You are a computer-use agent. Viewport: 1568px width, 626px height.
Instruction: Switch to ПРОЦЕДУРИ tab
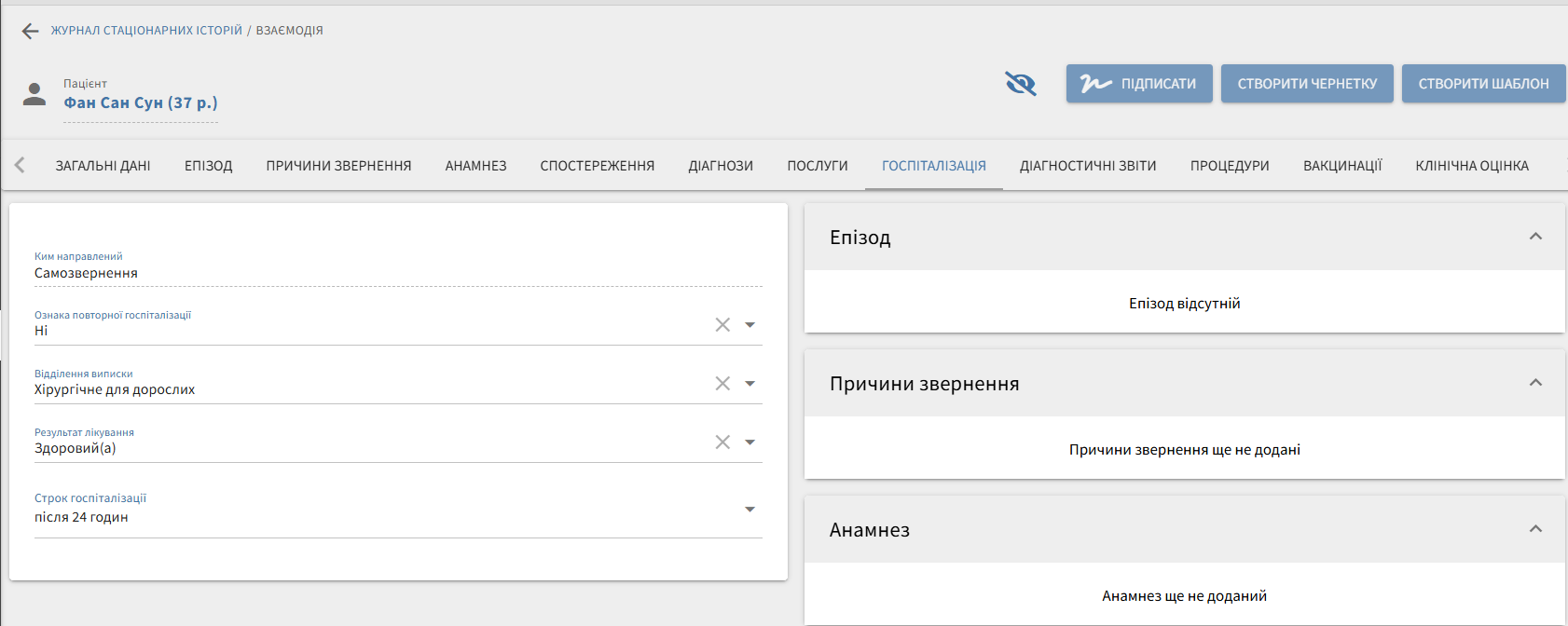(x=1230, y=166)
